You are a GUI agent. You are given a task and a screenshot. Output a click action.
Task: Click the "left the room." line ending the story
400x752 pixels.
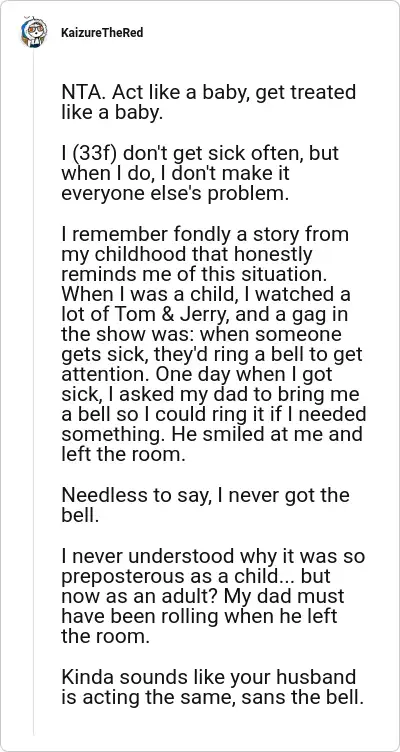(123, 454)
